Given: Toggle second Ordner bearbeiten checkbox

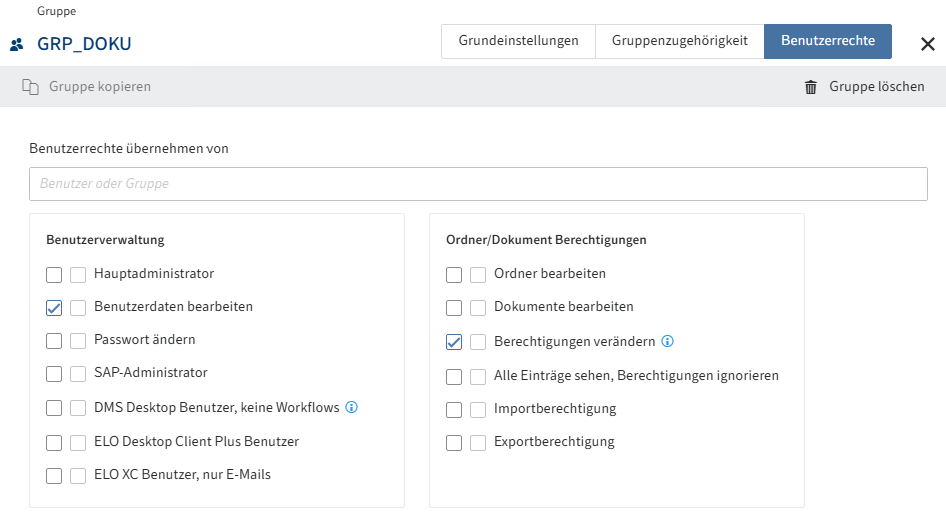Looking at the screenshot, I should click(x=478, y=275).
